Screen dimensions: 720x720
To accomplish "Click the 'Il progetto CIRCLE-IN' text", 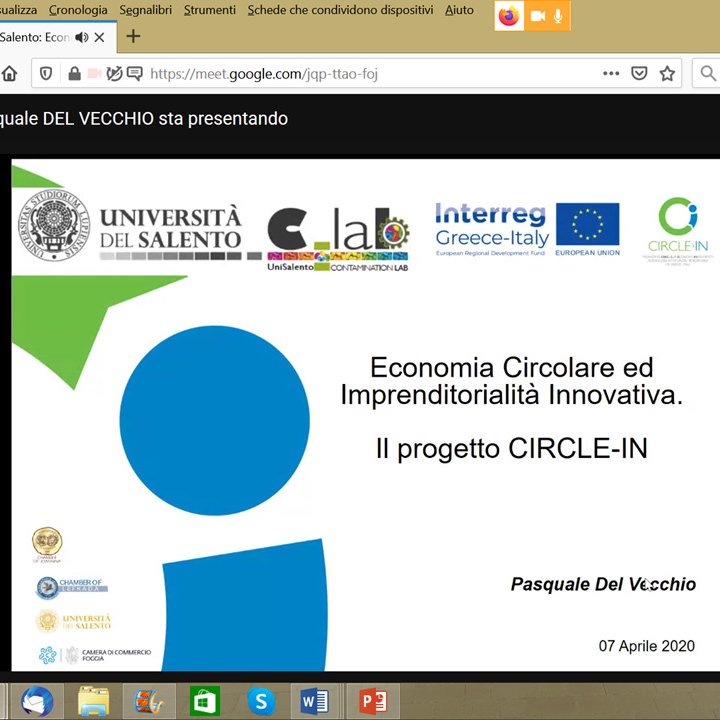I will 512,449.
